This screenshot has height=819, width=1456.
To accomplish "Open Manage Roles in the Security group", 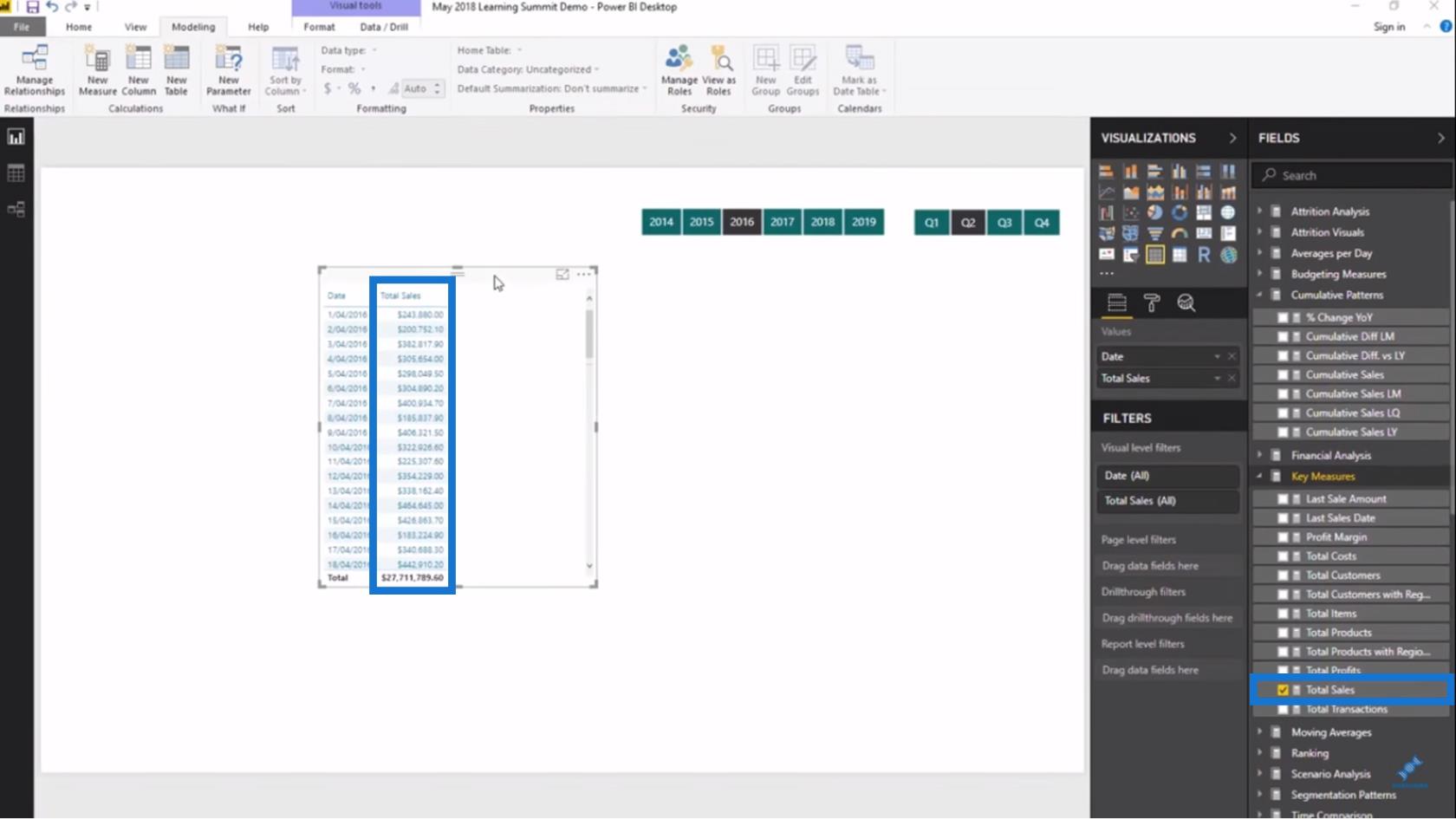I will [x=679, y=70].
